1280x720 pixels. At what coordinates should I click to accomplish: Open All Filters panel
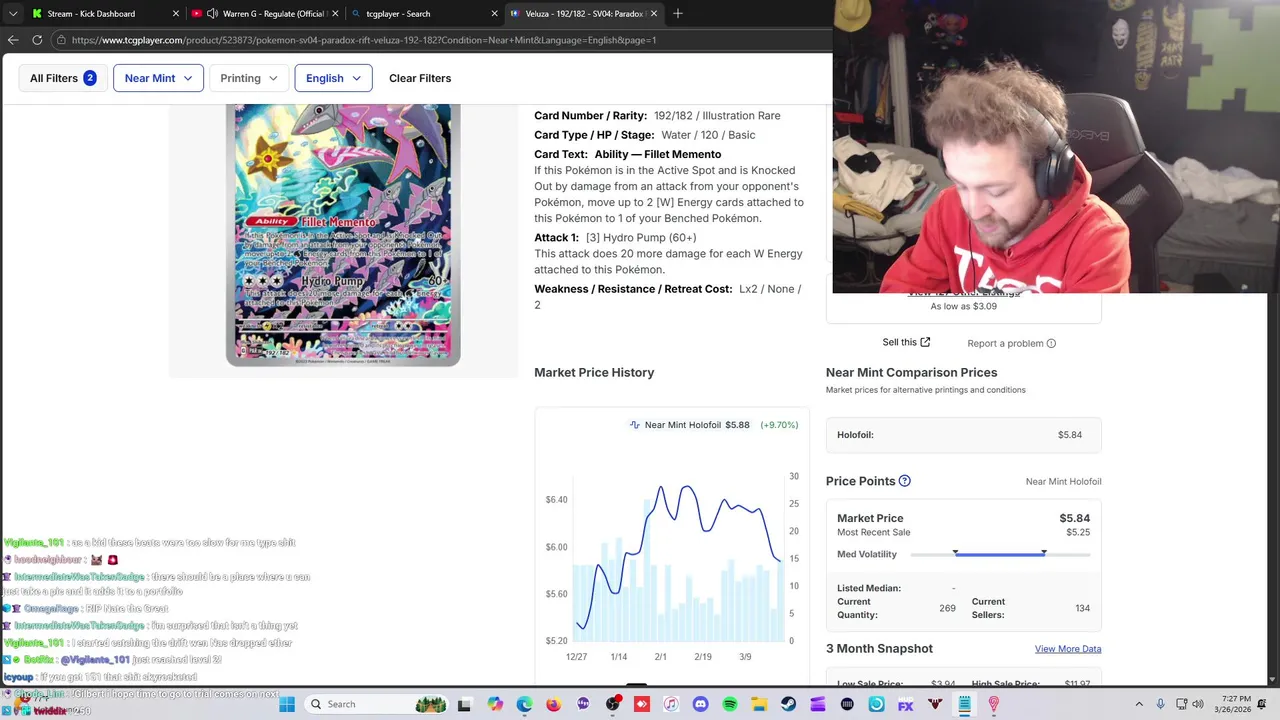[62, 78]
